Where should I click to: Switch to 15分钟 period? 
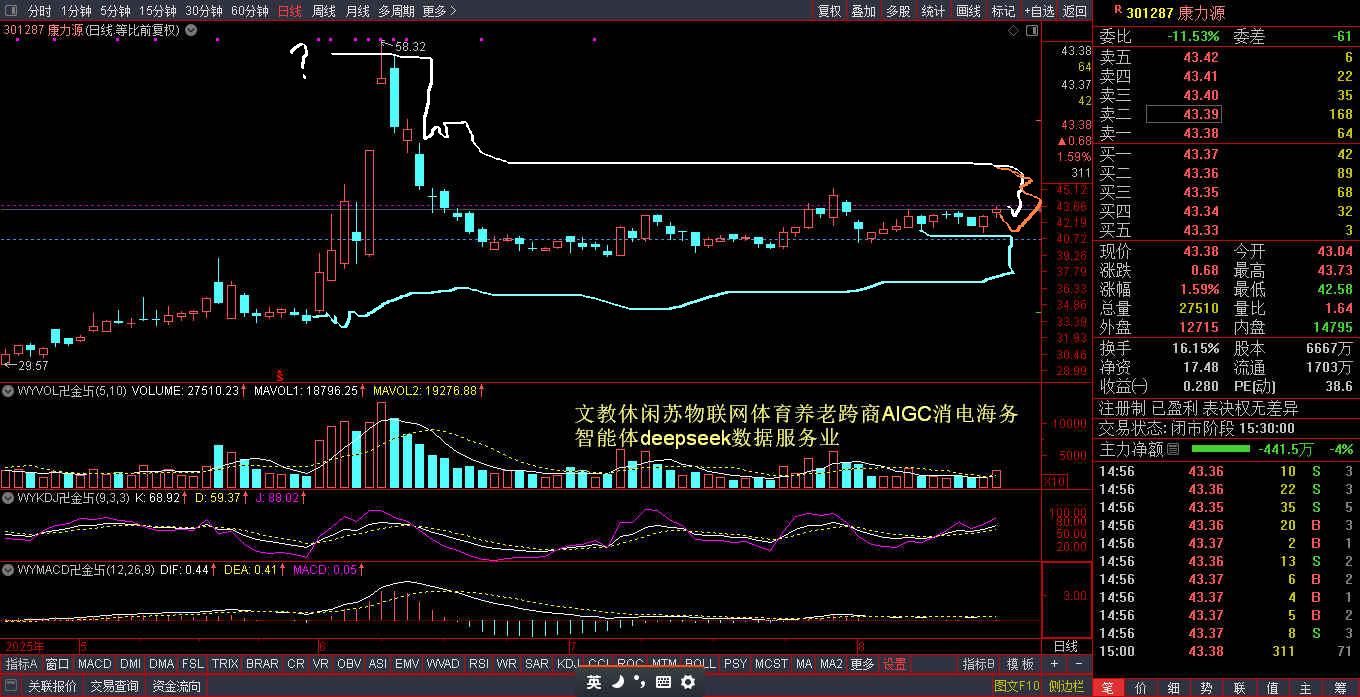(157, 11)
